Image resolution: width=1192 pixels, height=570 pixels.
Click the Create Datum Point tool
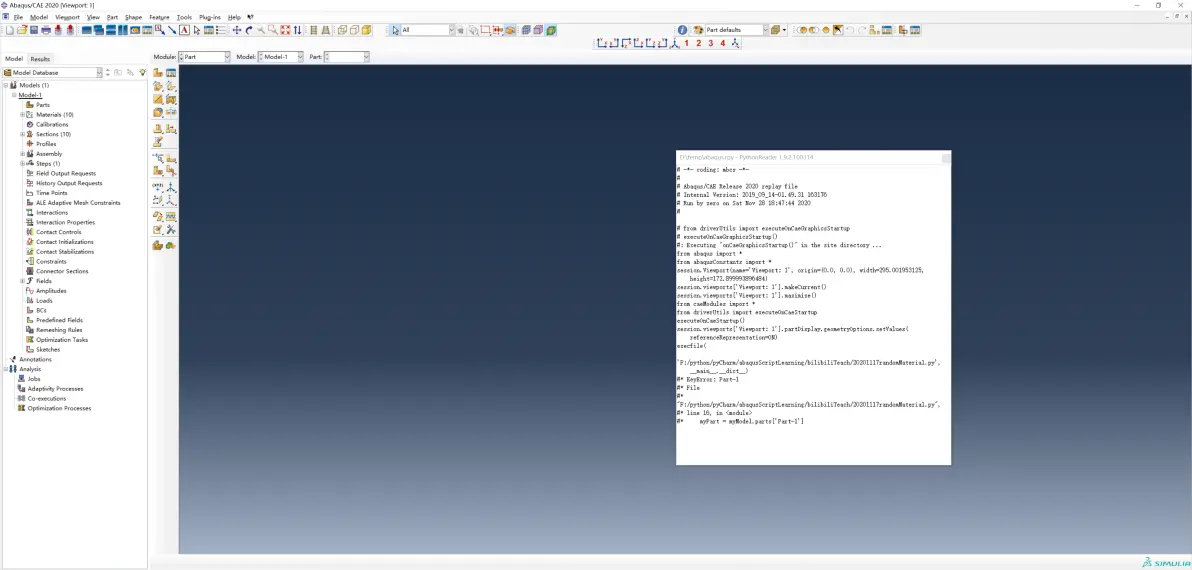tap(157, 186)
